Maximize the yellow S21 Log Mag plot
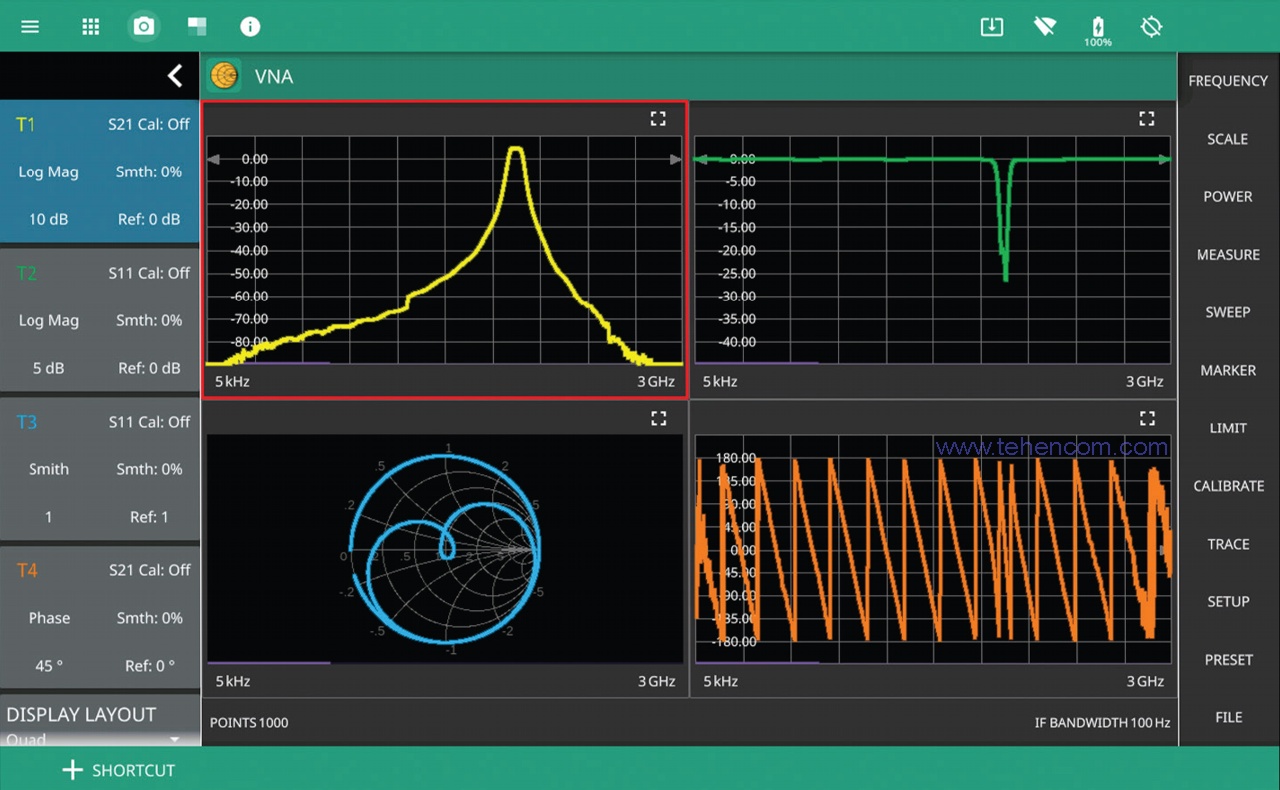The image size is (1280, 790). coord(658,119)
